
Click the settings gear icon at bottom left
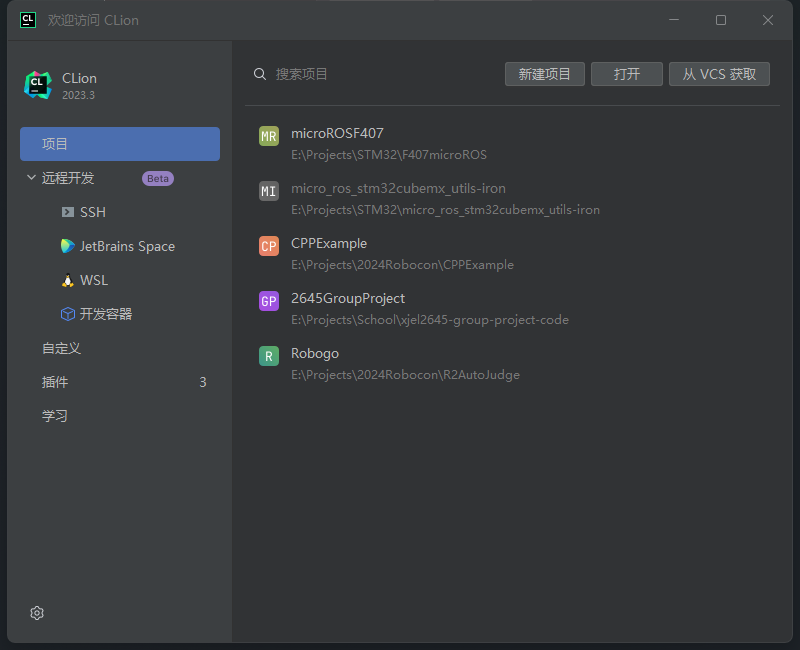37,613
